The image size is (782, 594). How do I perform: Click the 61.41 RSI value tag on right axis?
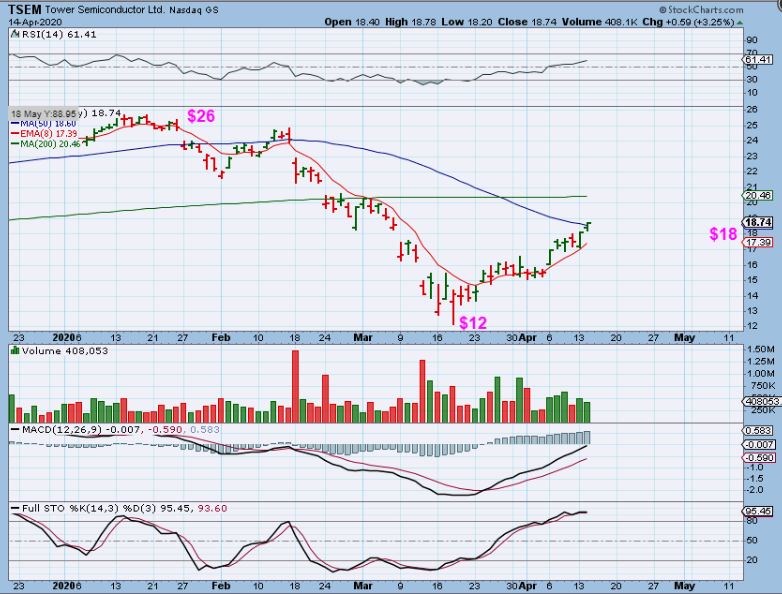(x=759, y=59)
